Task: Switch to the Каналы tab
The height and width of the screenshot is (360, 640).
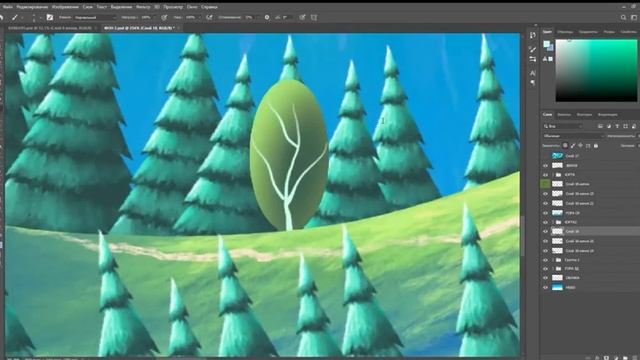Action: point(564,115)
